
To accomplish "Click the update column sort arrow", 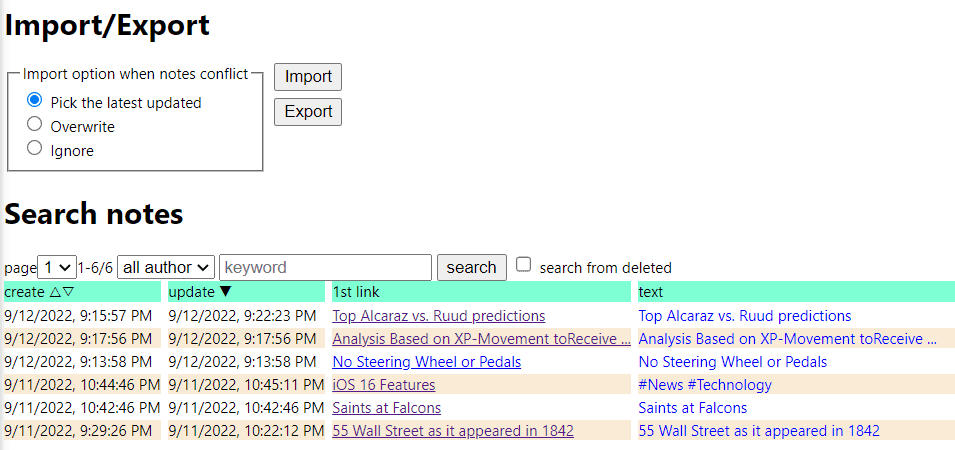I will (225, 292).
